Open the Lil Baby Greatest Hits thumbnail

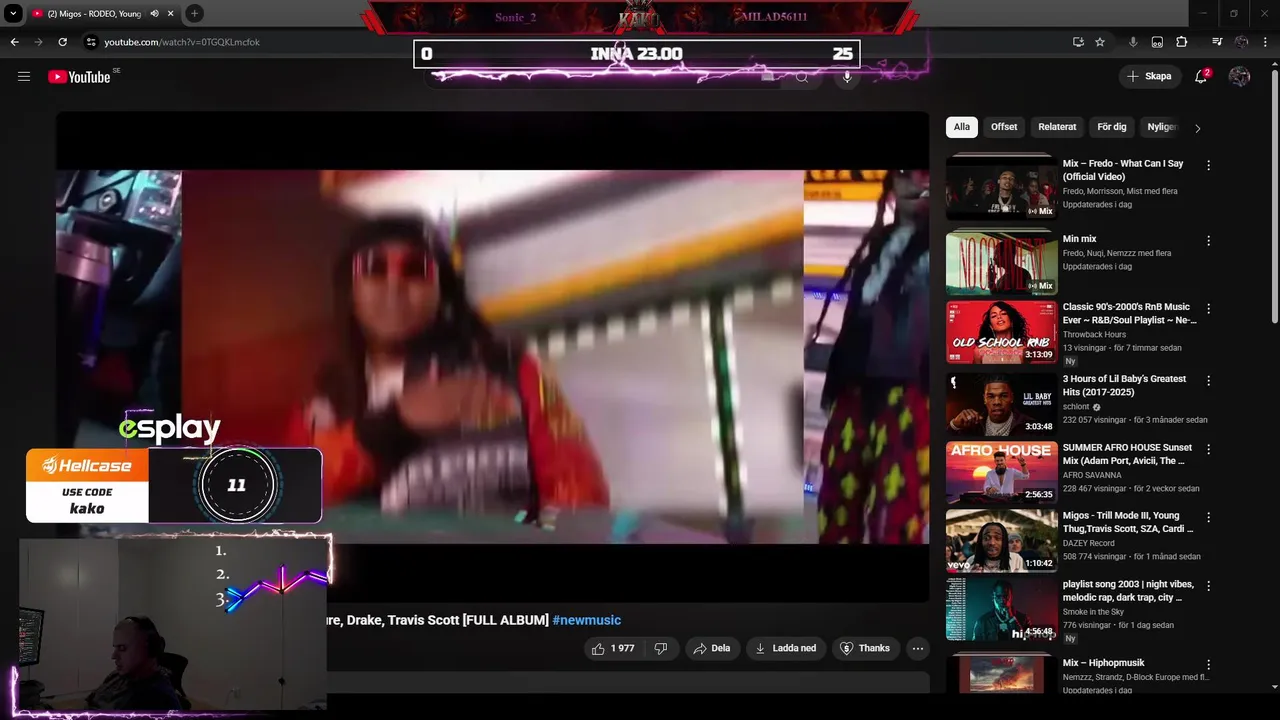click(1001, 404)
